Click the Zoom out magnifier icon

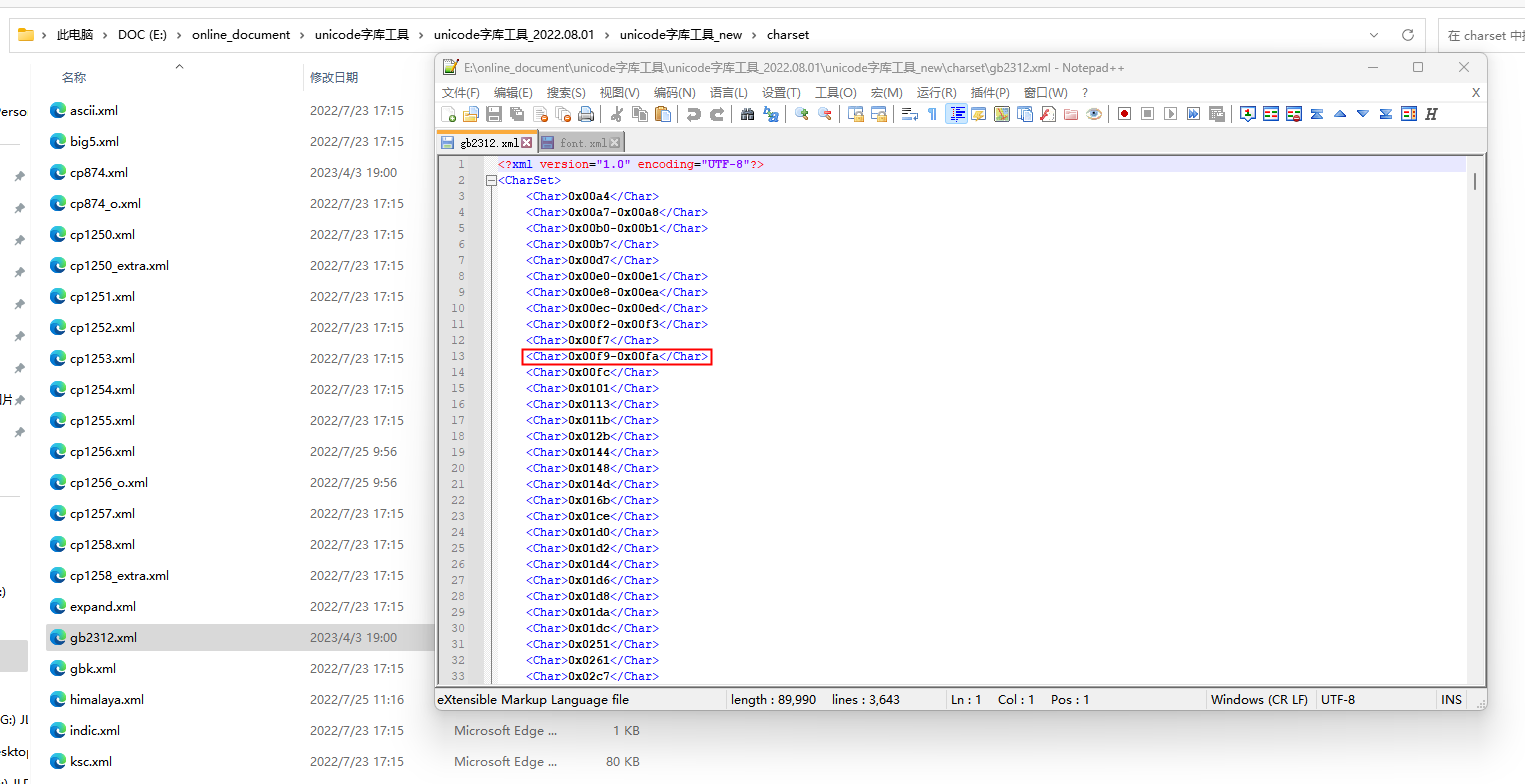[824, 114]
